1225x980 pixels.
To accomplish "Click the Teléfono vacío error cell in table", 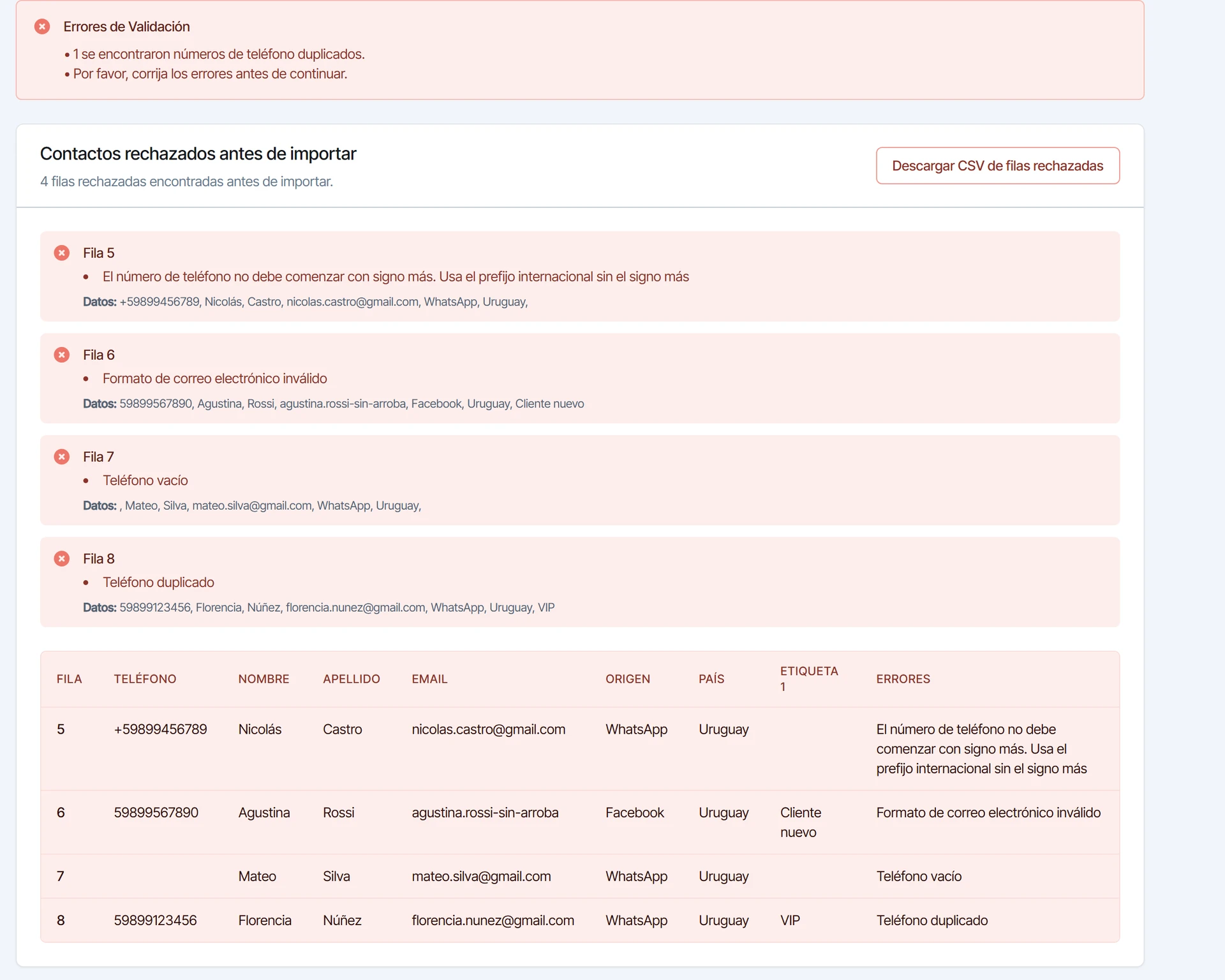I will click(x=919, y=877).
